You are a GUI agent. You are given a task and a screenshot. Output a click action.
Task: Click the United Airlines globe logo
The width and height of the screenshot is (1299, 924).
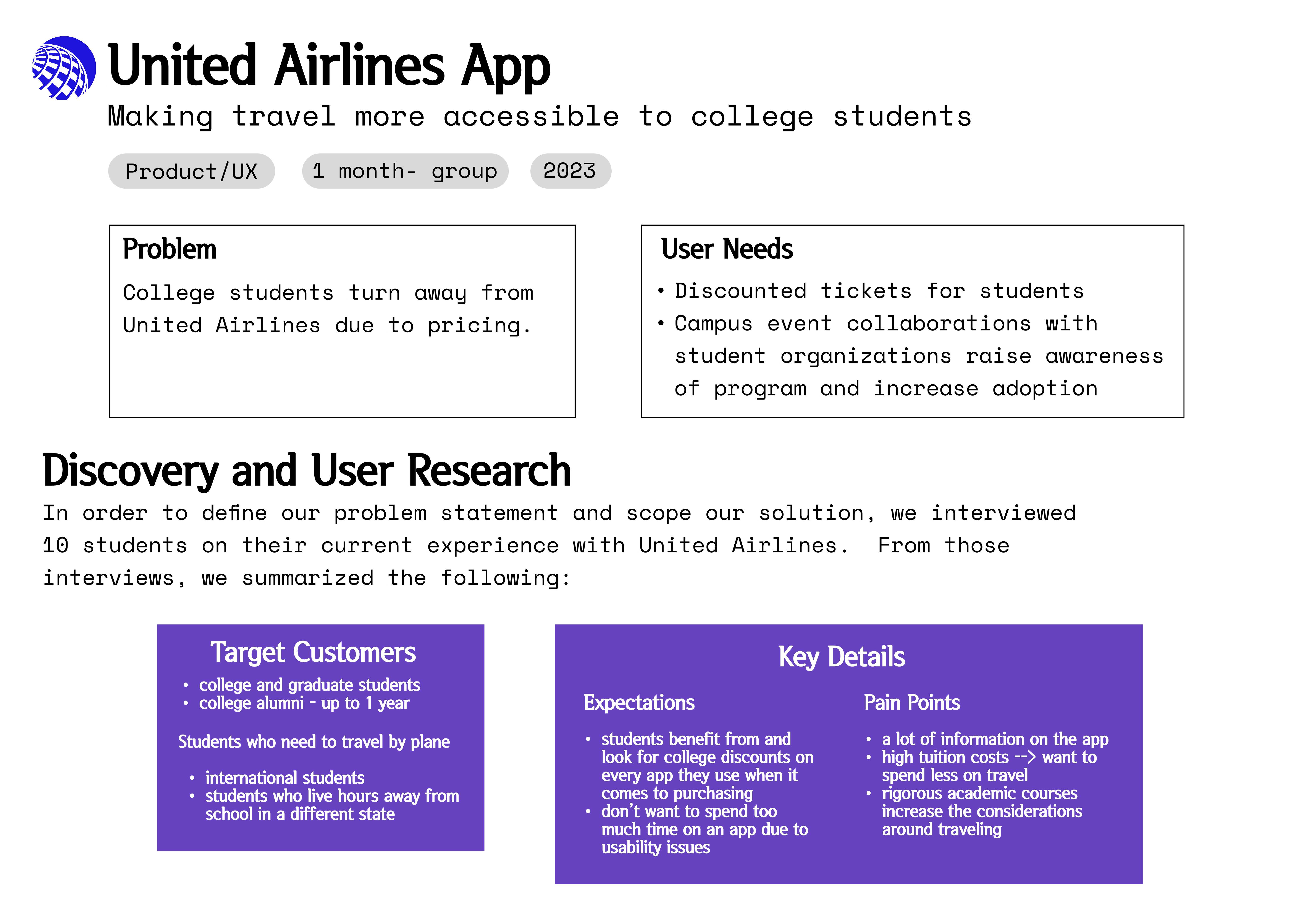(x=64, y=68)
